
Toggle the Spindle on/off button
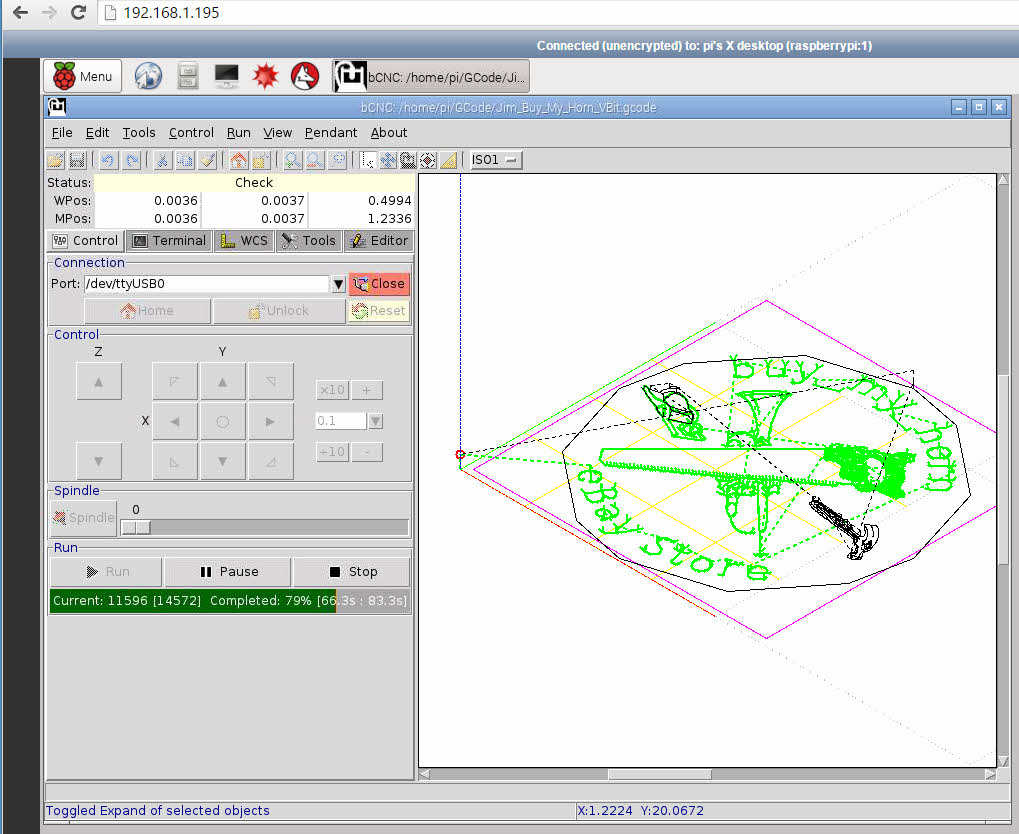(x=84, y=517)
